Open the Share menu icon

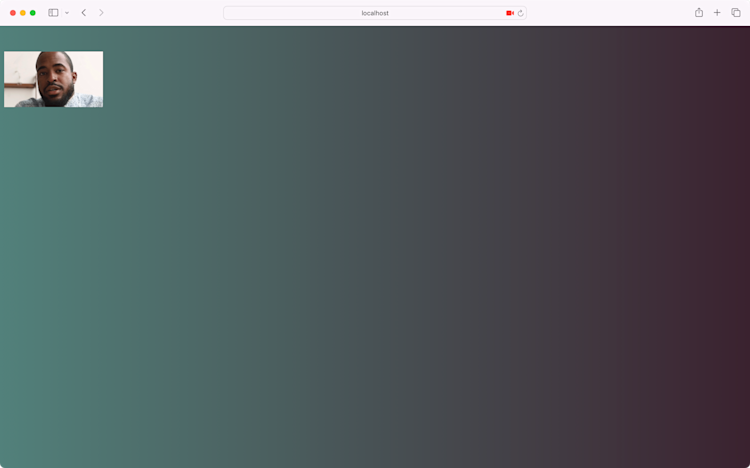[x=699, y=12]
